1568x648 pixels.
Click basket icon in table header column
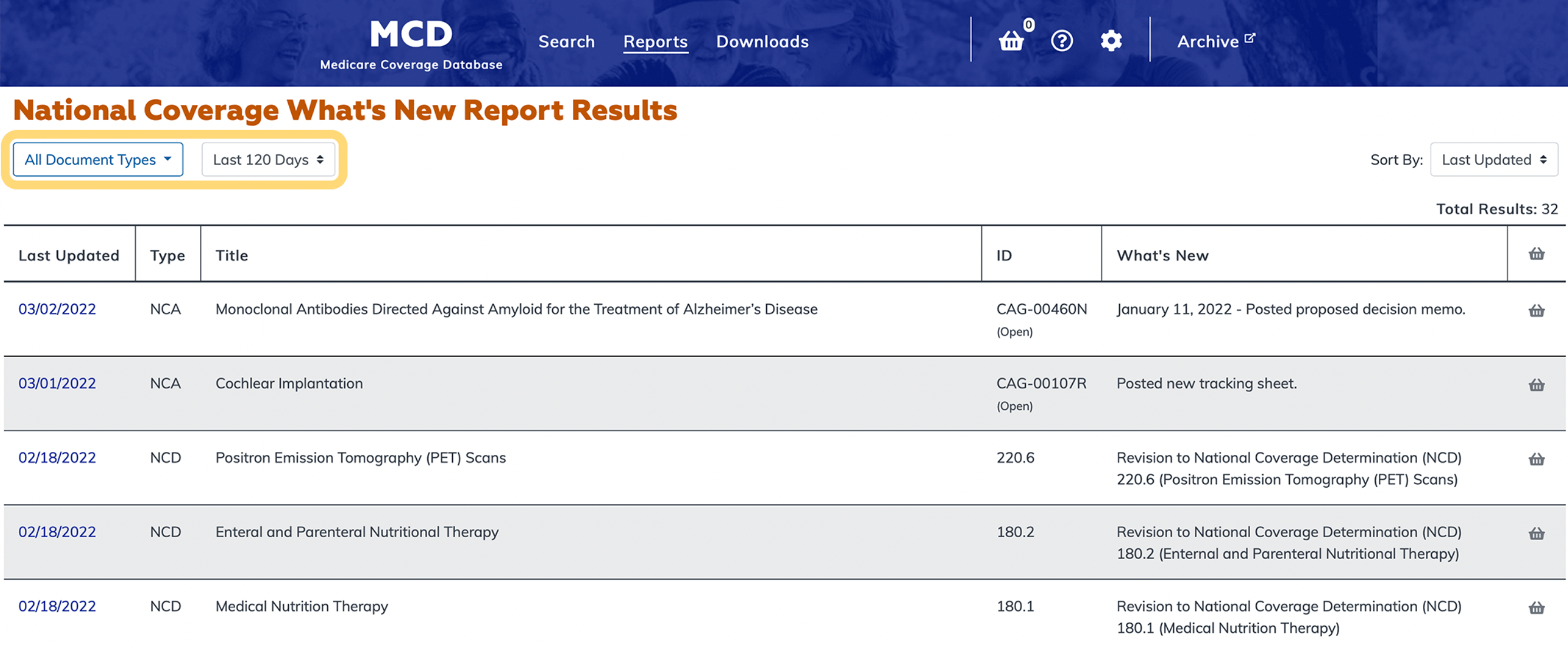(x=1536, y=254)
